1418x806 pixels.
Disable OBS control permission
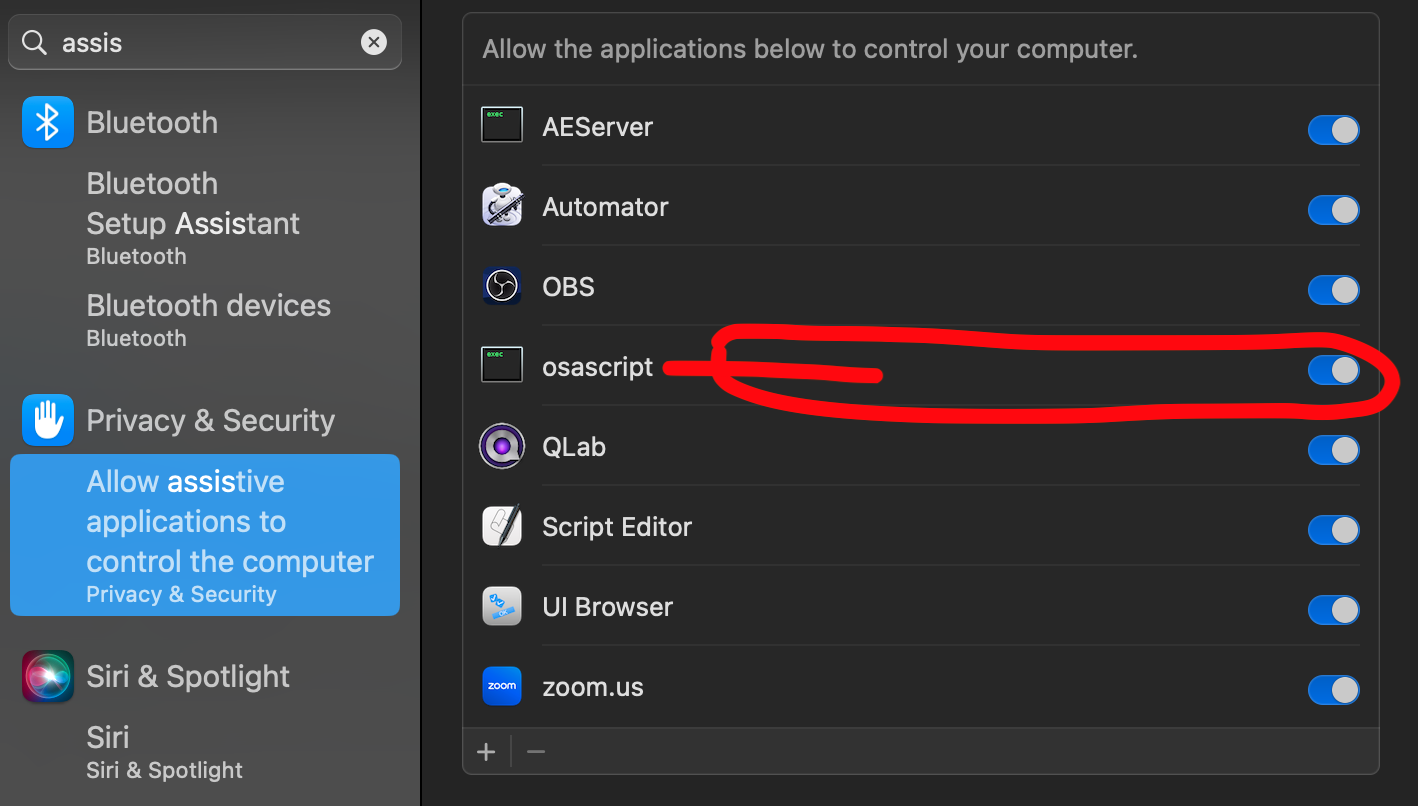click(1333, 290)
